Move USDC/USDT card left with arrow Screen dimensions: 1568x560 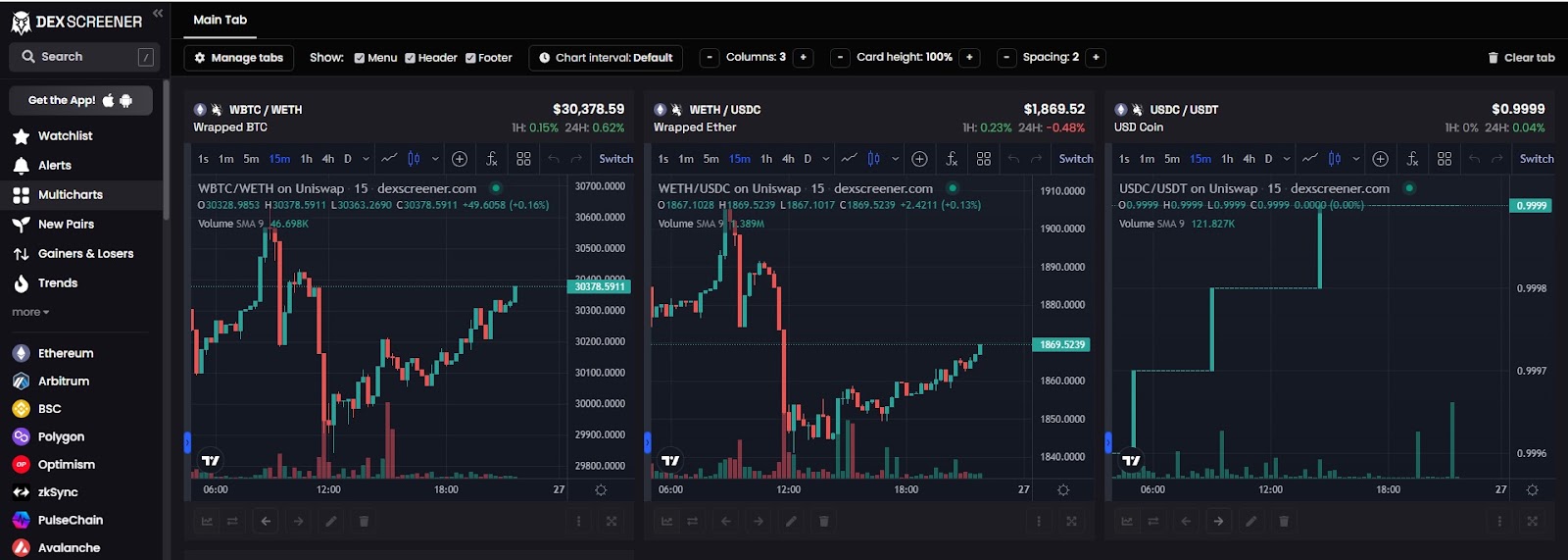[x=1186, y=521]
